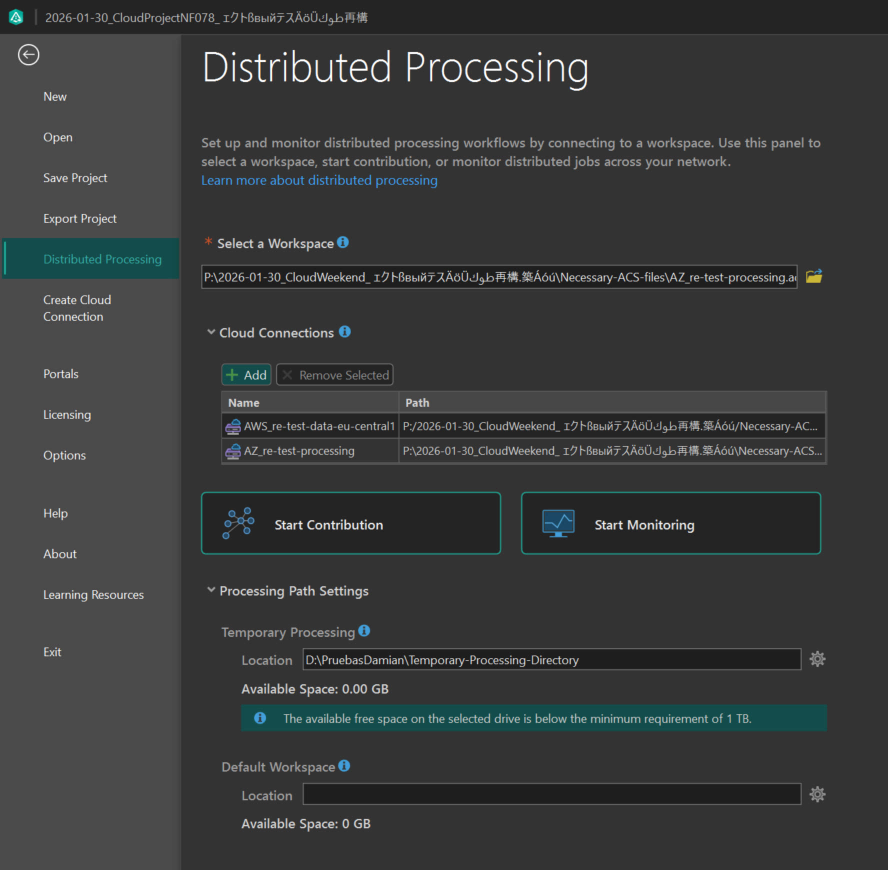888x870 pixels.
Task: Go to Portals in sidebar
Action: tap(61, 374)
